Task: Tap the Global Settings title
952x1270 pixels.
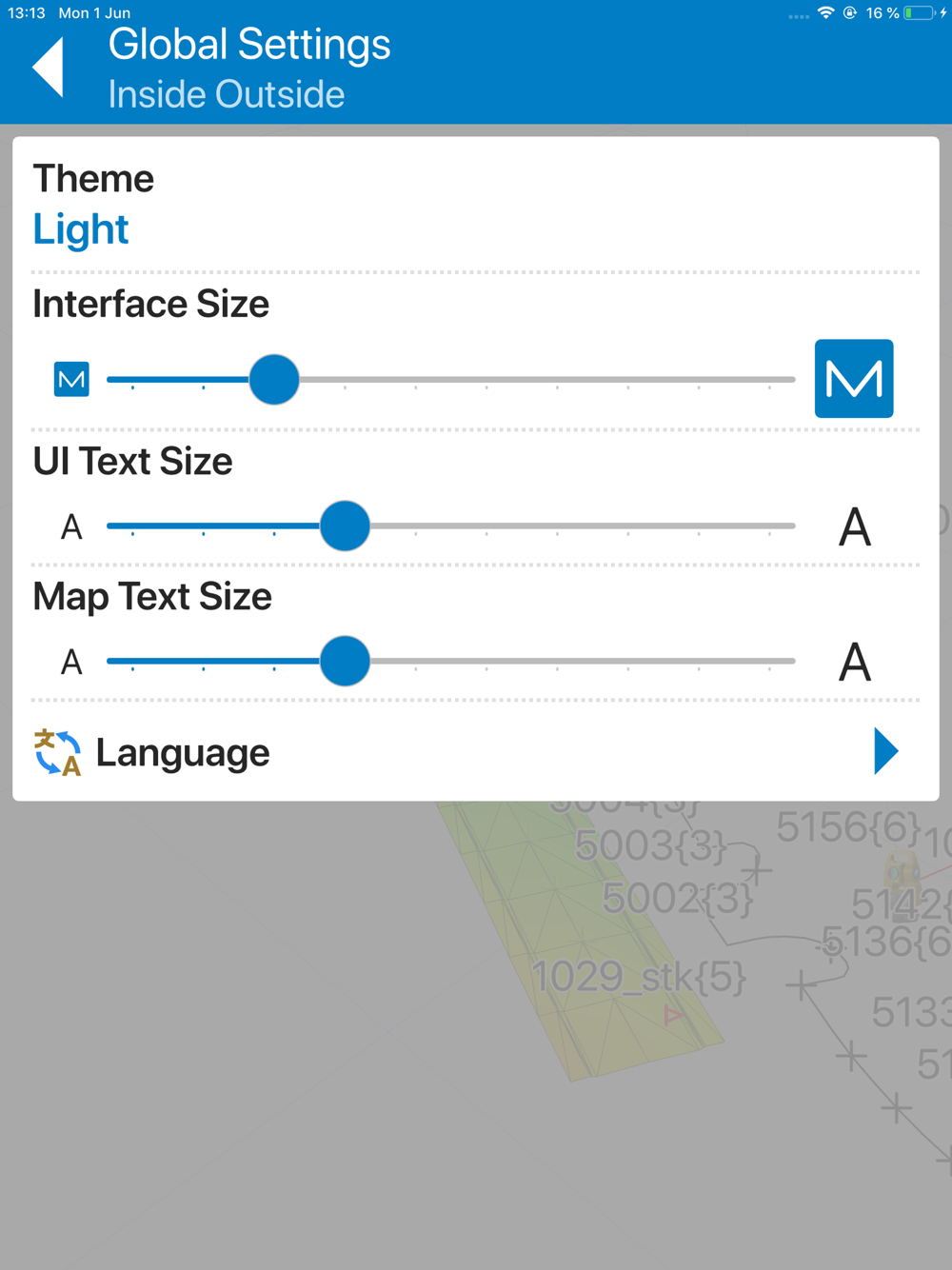Action: click(x=249, y=44)
